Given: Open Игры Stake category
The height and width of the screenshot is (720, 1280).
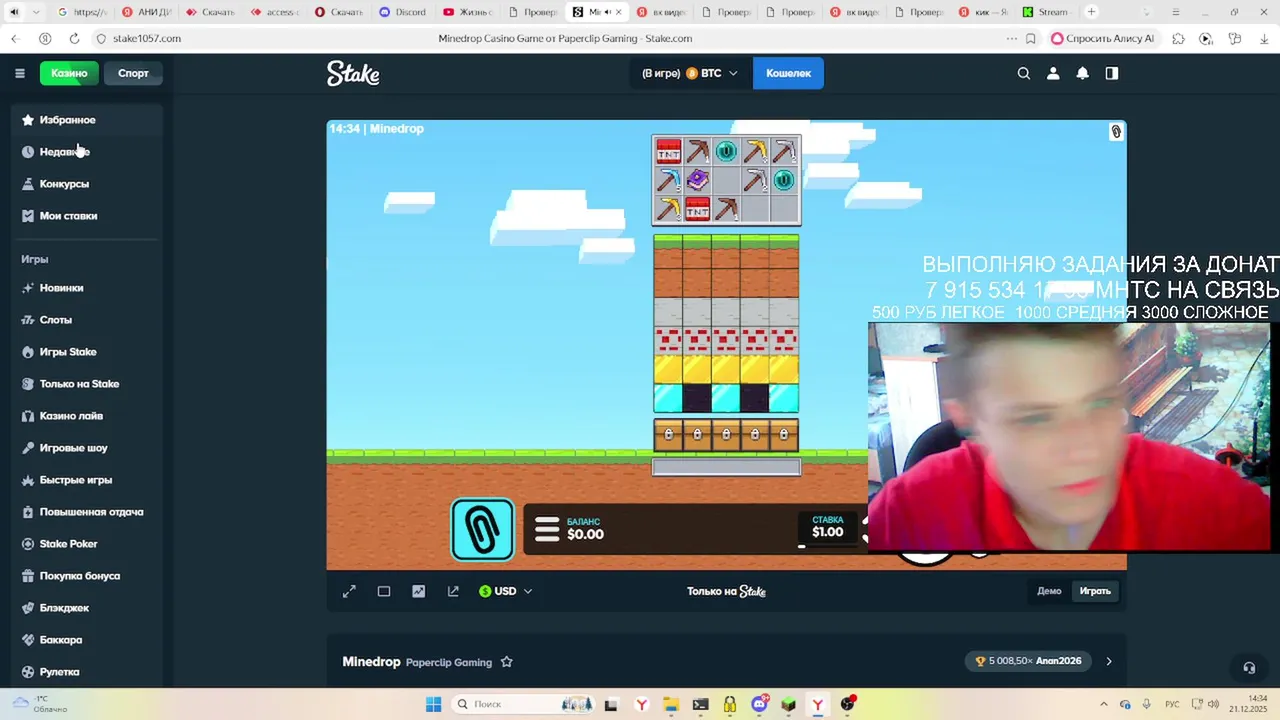Looking at the screenshot, I should pyautogui.click(x=88, y=352).
